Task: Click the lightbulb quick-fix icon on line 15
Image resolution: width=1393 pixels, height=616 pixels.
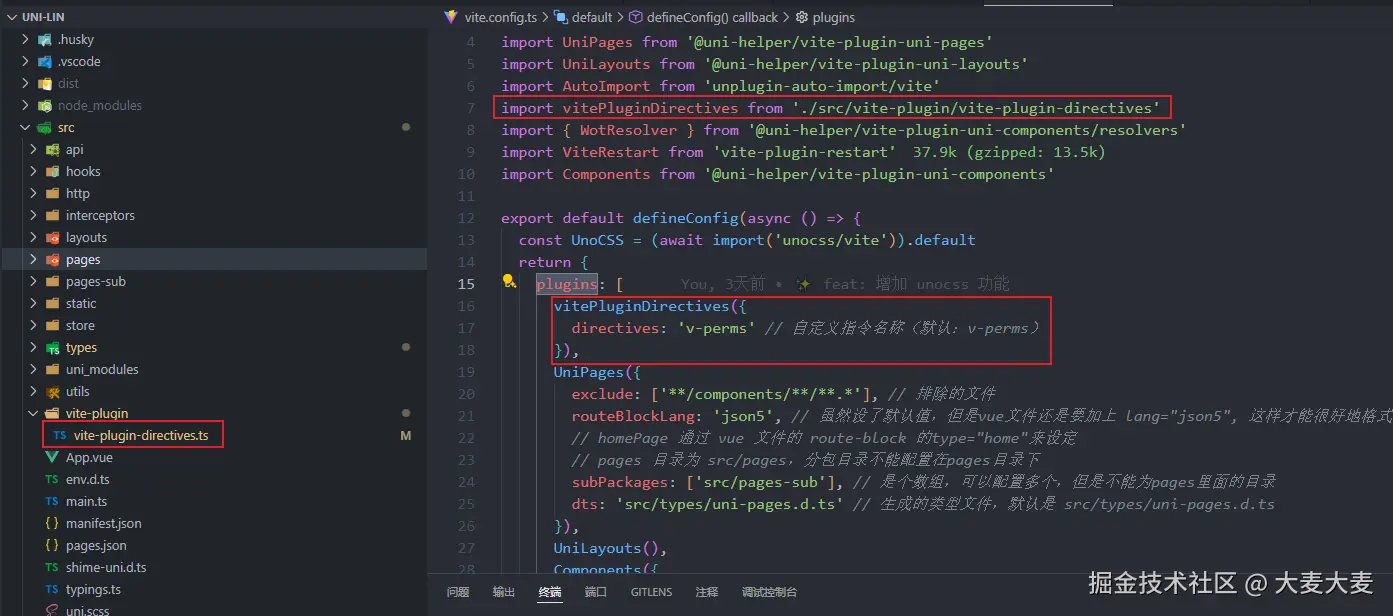Action: [509, 283]
